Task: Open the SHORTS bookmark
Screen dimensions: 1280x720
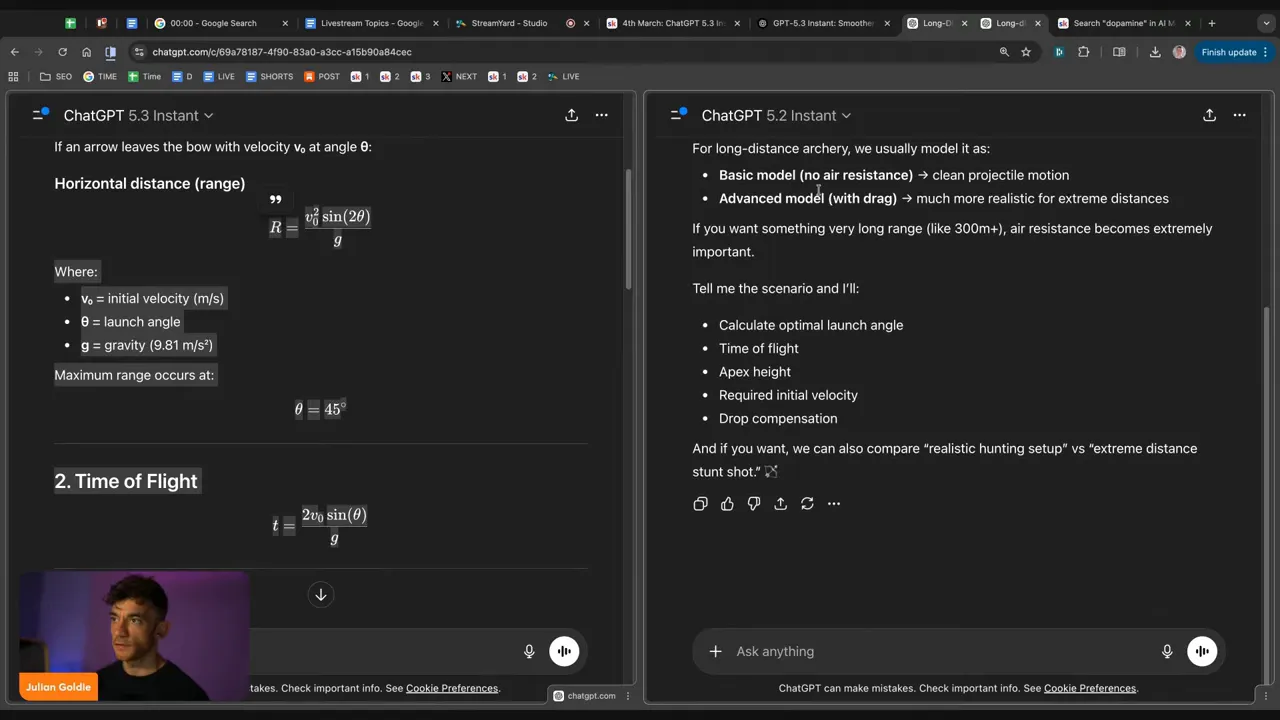Action: [269, 76]
